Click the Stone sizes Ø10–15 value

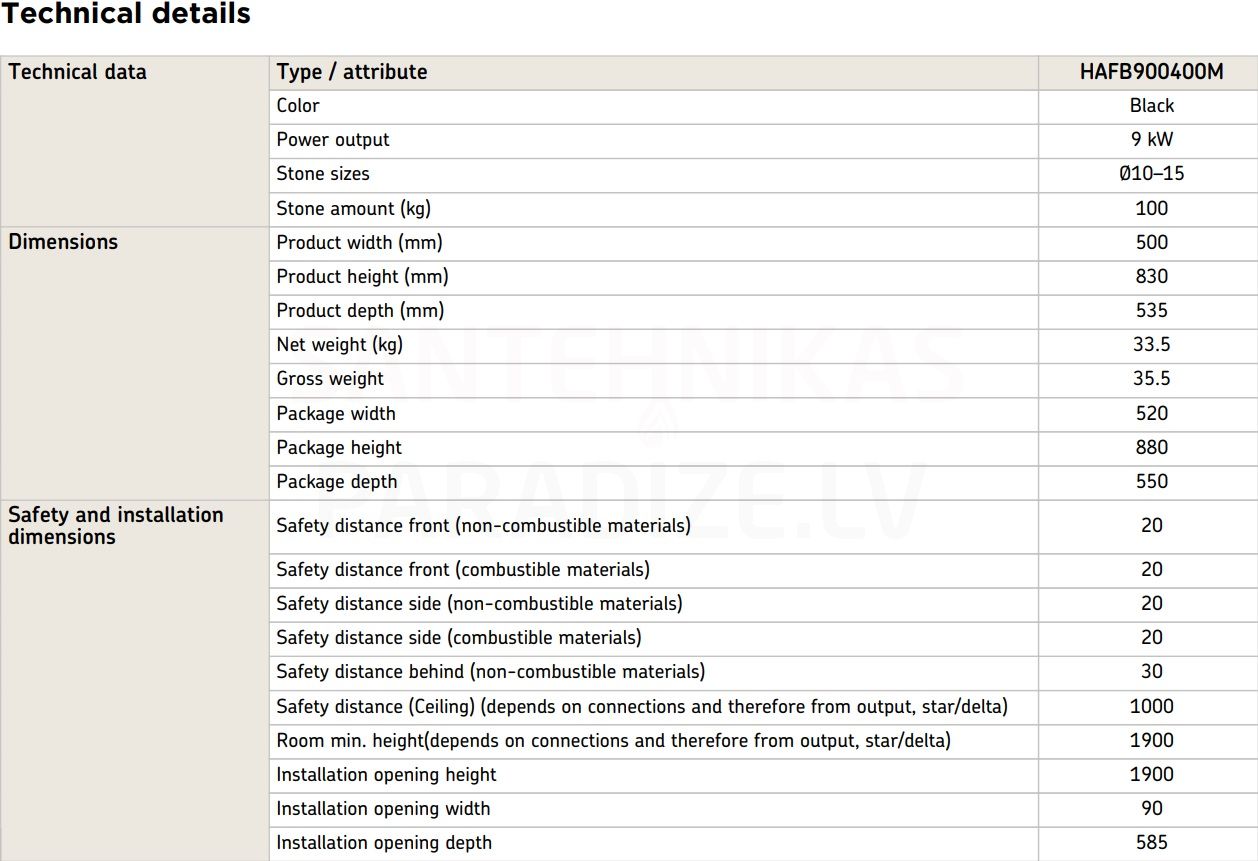1151,174
